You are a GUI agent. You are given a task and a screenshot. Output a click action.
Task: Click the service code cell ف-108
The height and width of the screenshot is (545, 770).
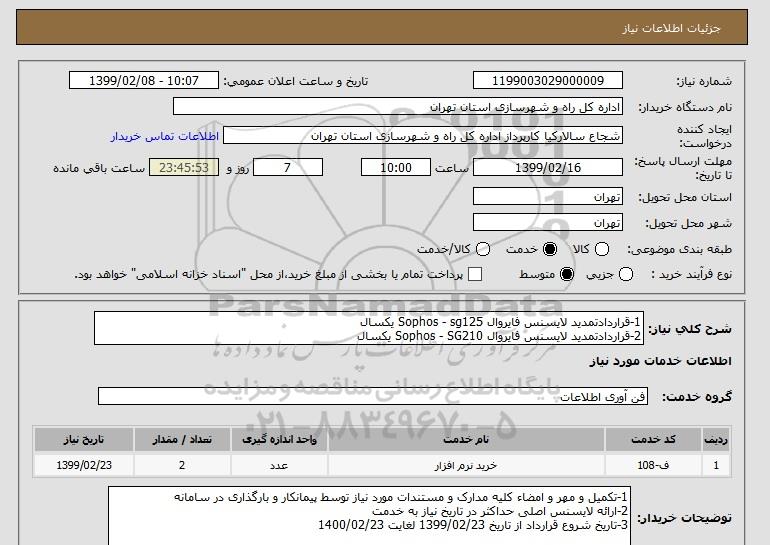pyautogui.click(x=653, y=465)
